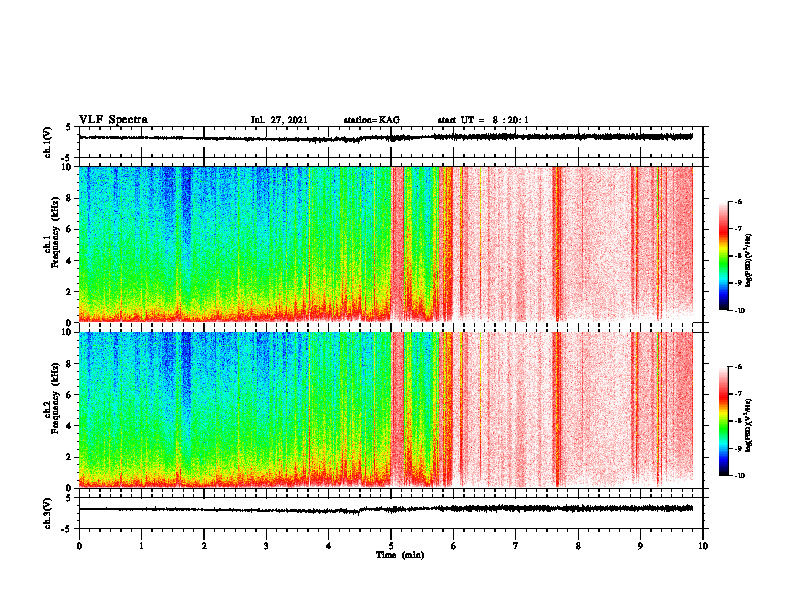Click the "1" tick on time axis
Screen dimensions: 792x612
(x=141, y=546)
